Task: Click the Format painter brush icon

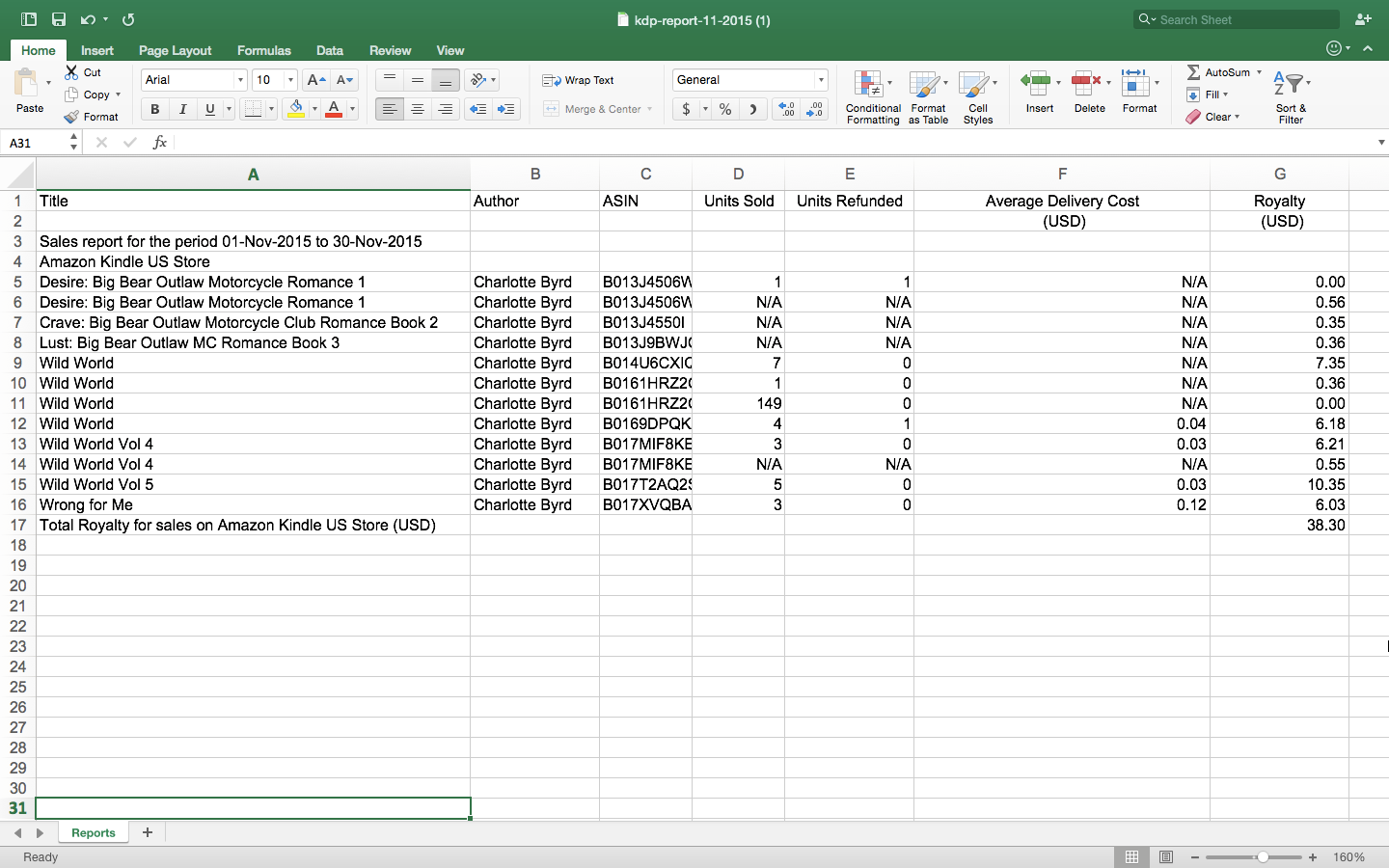Action: 71,117
